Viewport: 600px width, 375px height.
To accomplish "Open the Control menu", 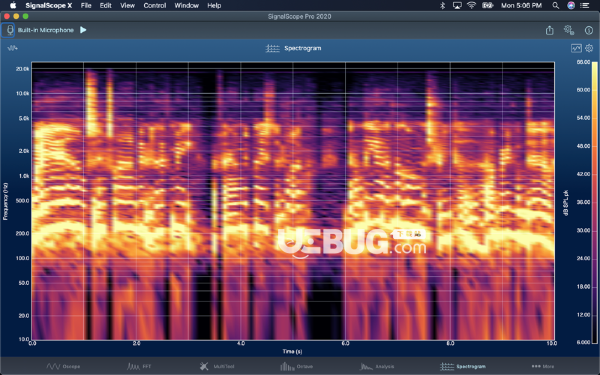I will pos(155,5).
